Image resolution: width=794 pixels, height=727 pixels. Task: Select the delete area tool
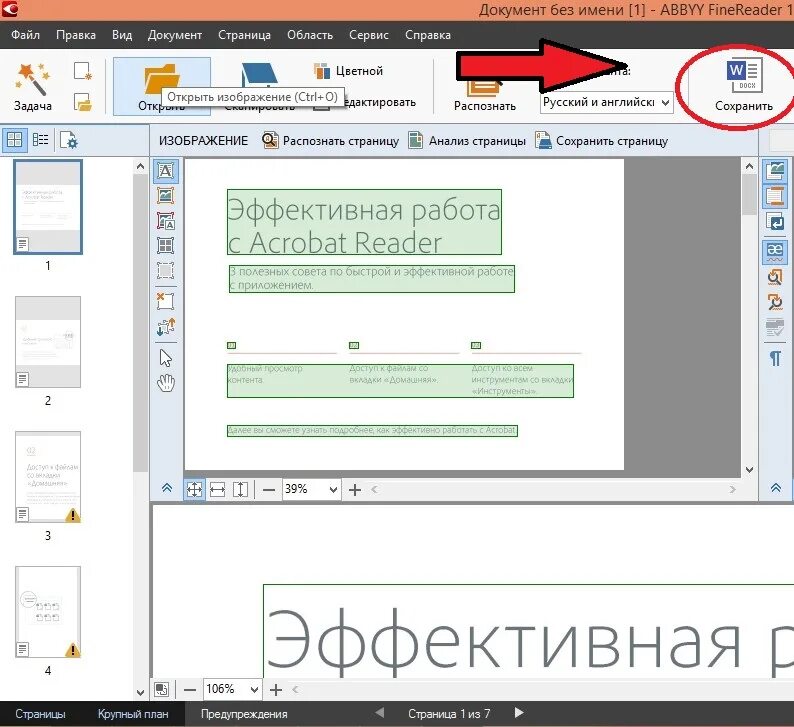tap(166, 301)
